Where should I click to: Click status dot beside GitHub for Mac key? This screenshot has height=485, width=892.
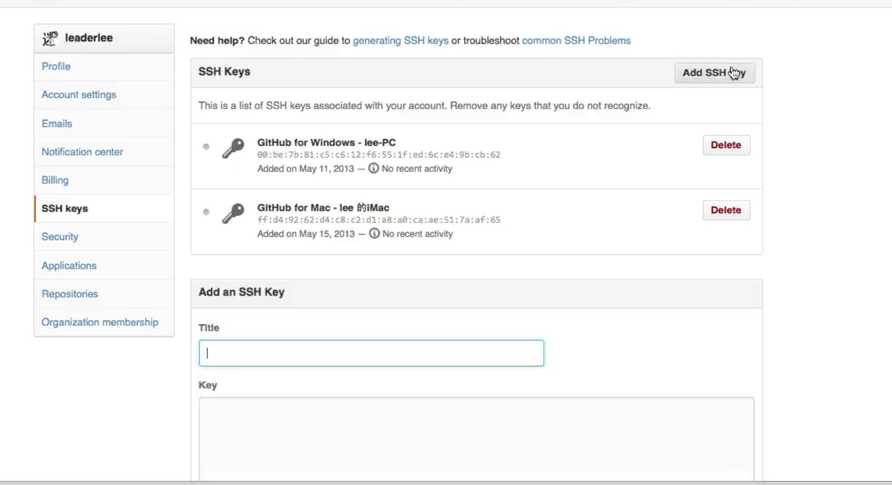pyautogui.click(x=206, y=212)
